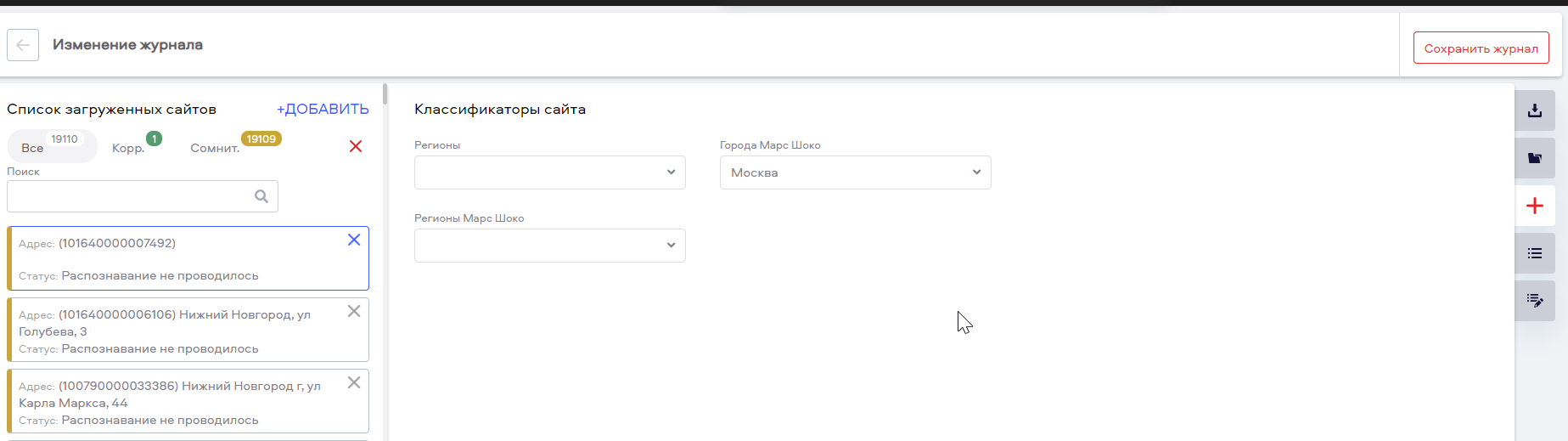The image size is (1568, 441).
Task: Remove site 101640000007492 with blue X
Action: pyautogui.click(x=354, y=240)
